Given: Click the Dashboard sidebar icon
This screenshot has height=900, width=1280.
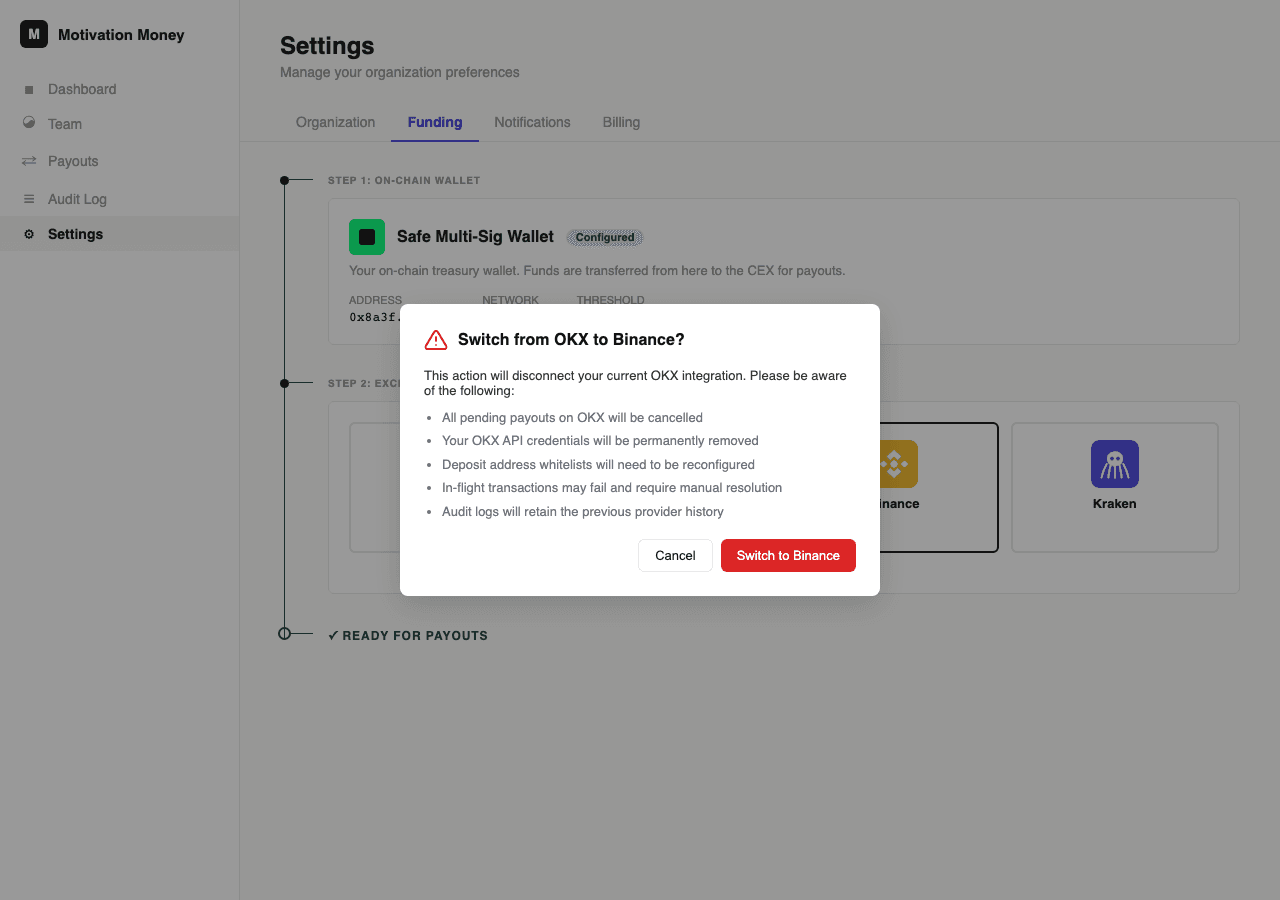Looking at the screenshot, I should click(29, 90).
